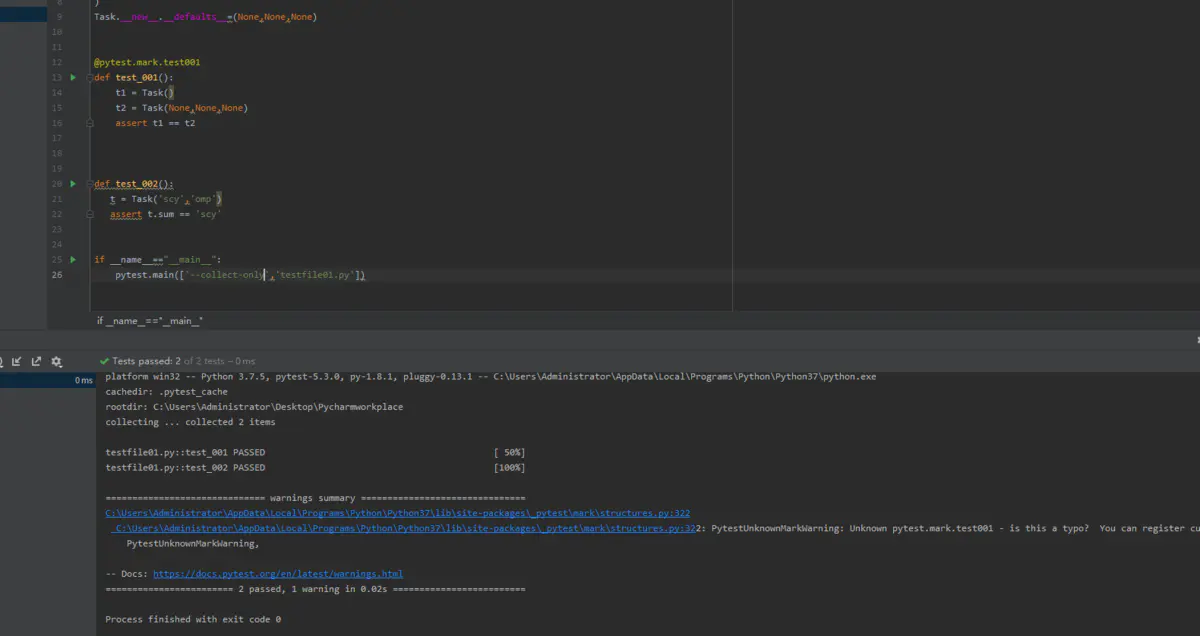The height and width of the screenshot is (636, 1200).
Task: Export test results icon
Action: 36,361
